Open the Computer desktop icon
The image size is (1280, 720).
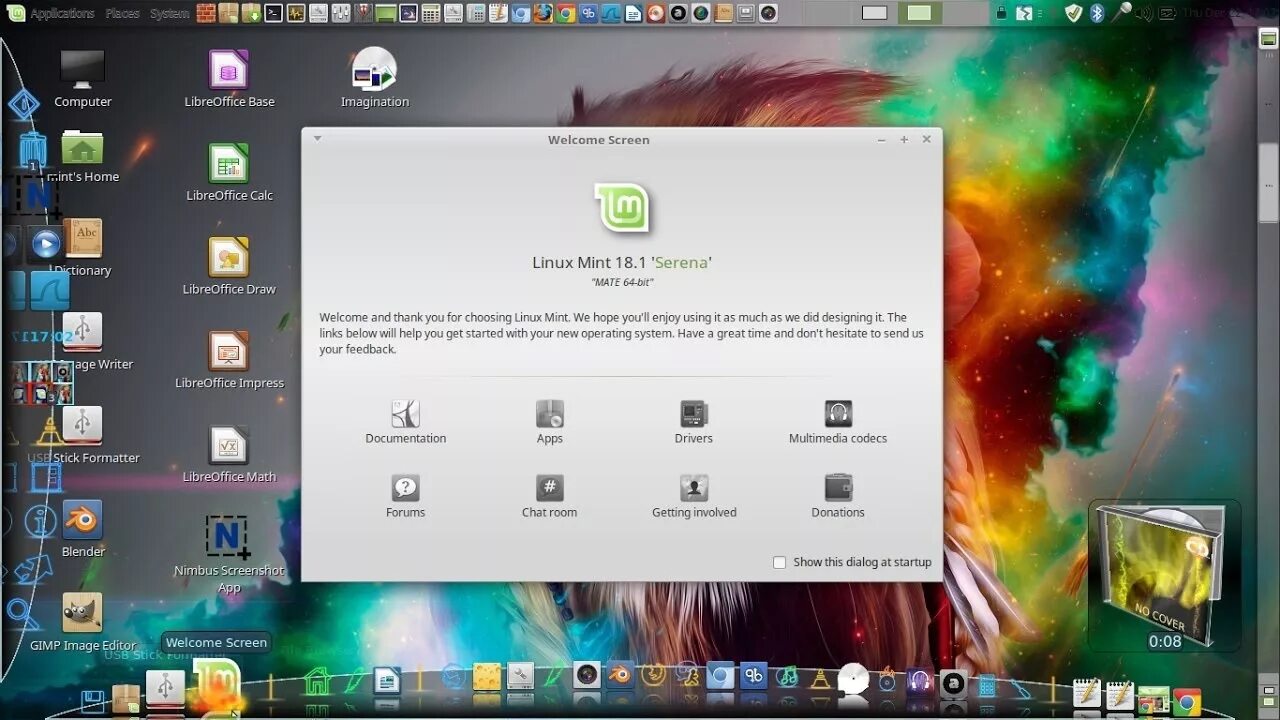point(82,79)
